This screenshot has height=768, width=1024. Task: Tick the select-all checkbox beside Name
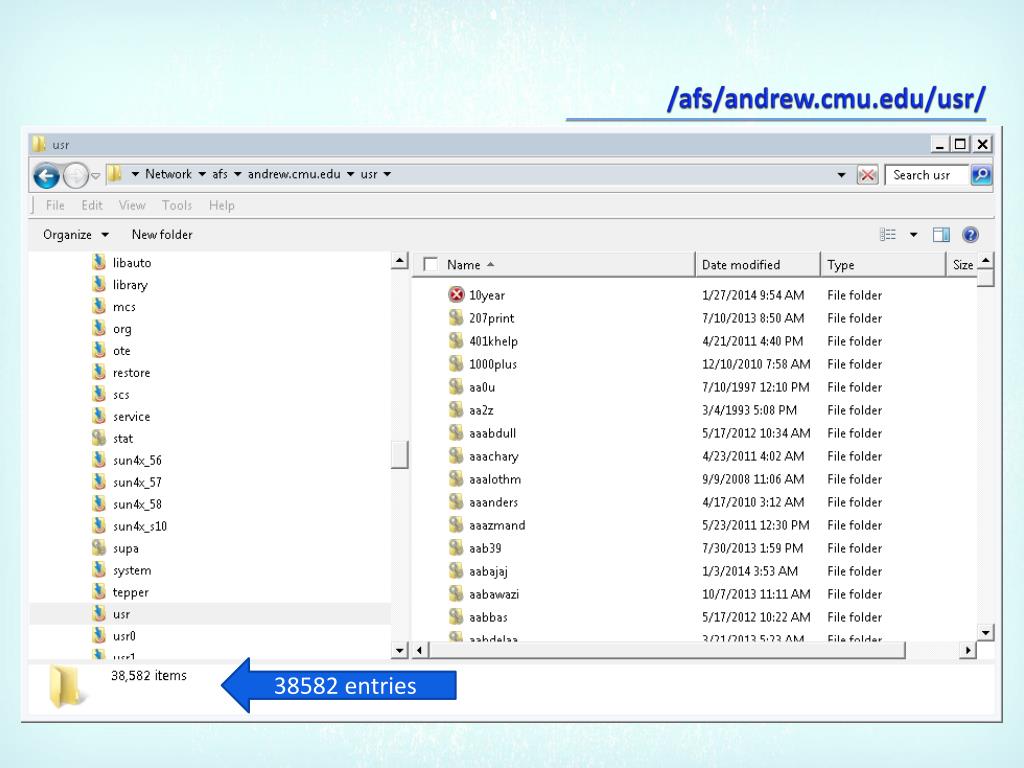tap(430, 264)
